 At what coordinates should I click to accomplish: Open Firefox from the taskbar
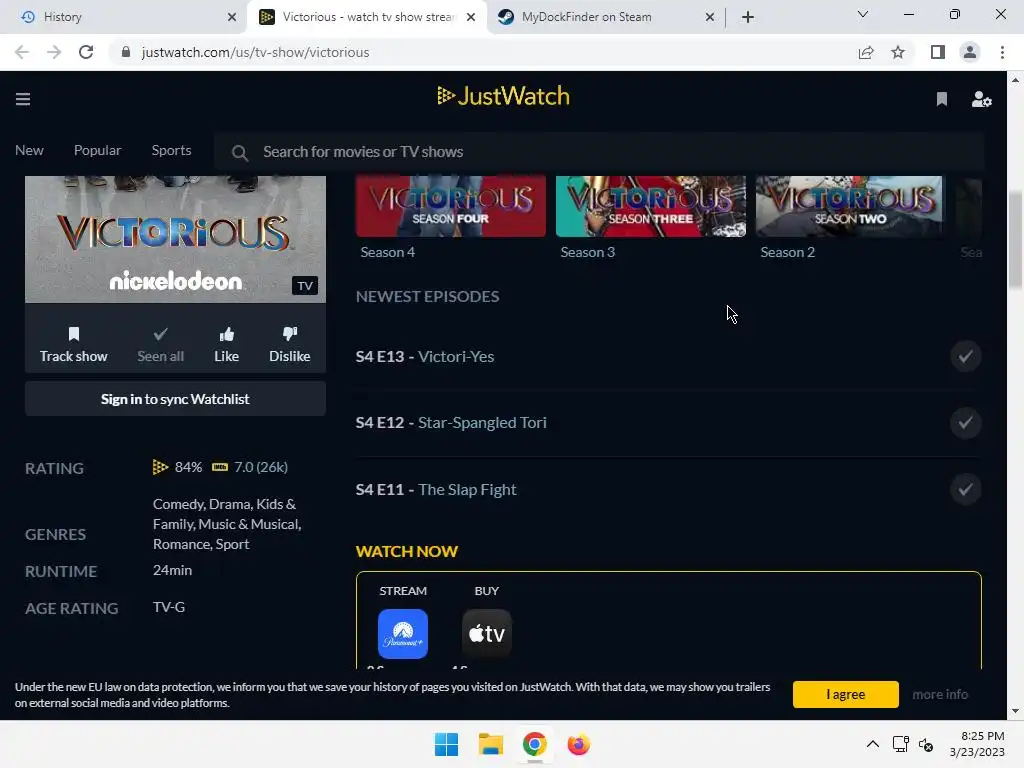(579, 744)
